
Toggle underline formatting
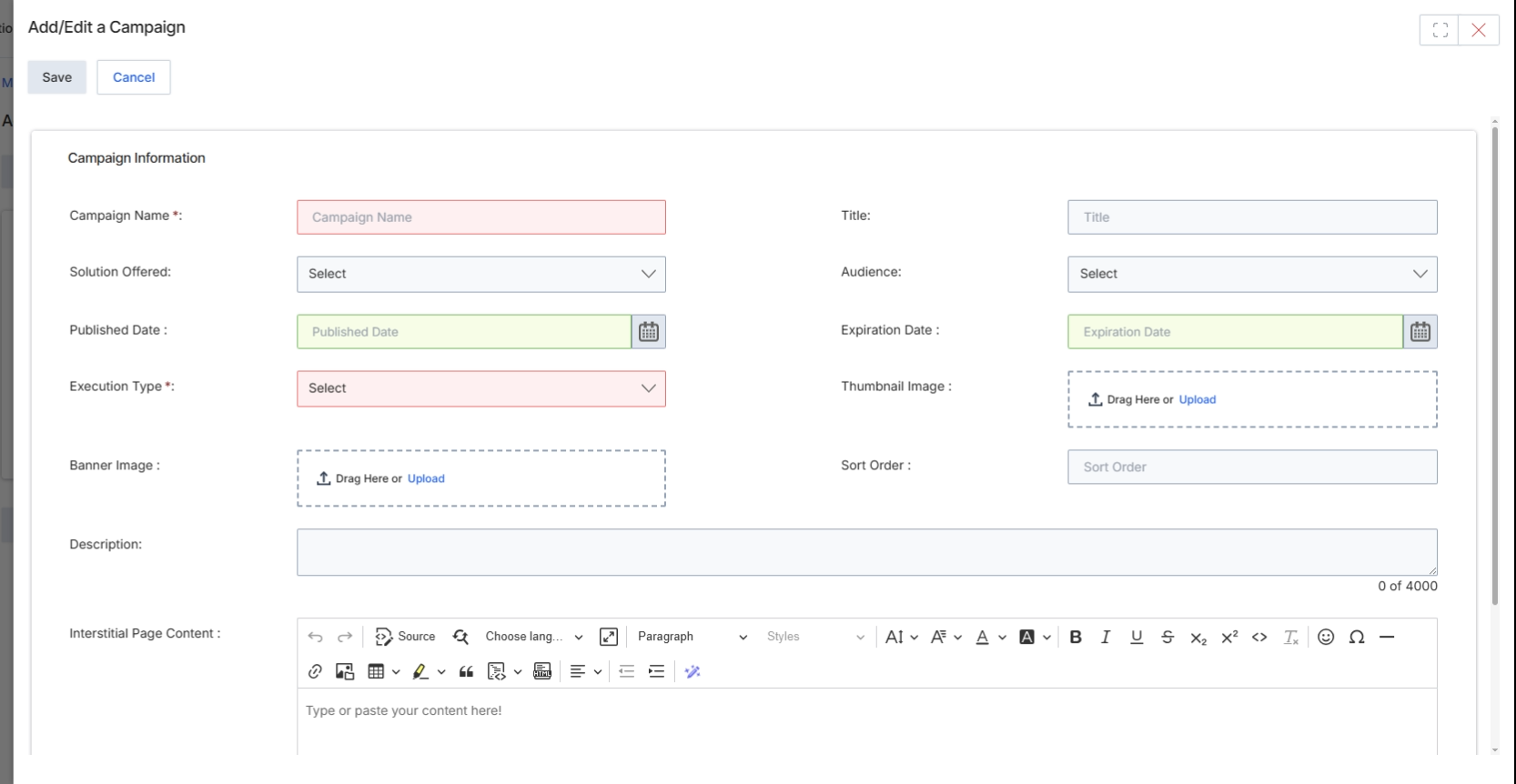[x=1137, y=637]
